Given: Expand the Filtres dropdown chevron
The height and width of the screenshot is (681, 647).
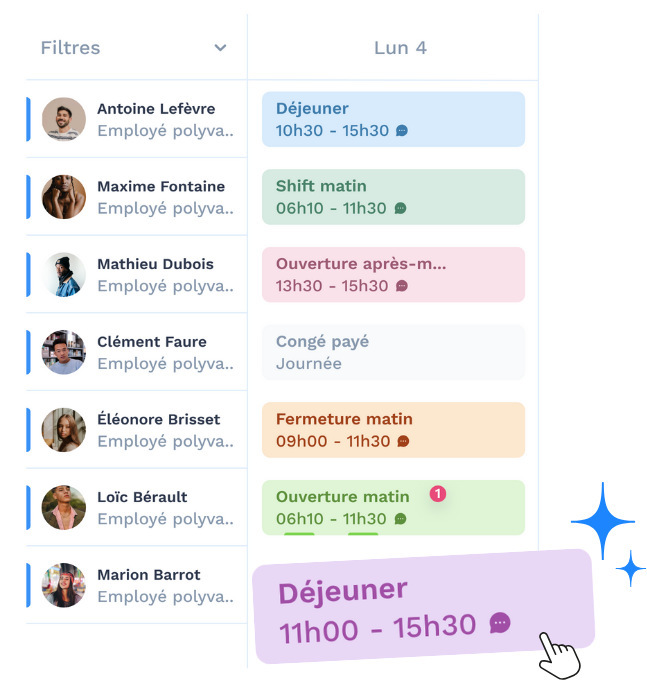Looking at the screenshot, I should (x=221, y=48).
